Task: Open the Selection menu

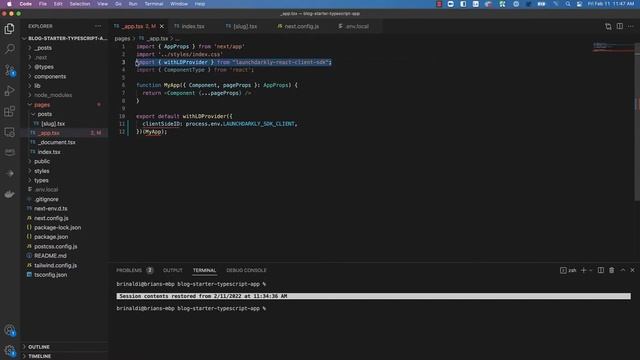Action: [x=80, y=4]
